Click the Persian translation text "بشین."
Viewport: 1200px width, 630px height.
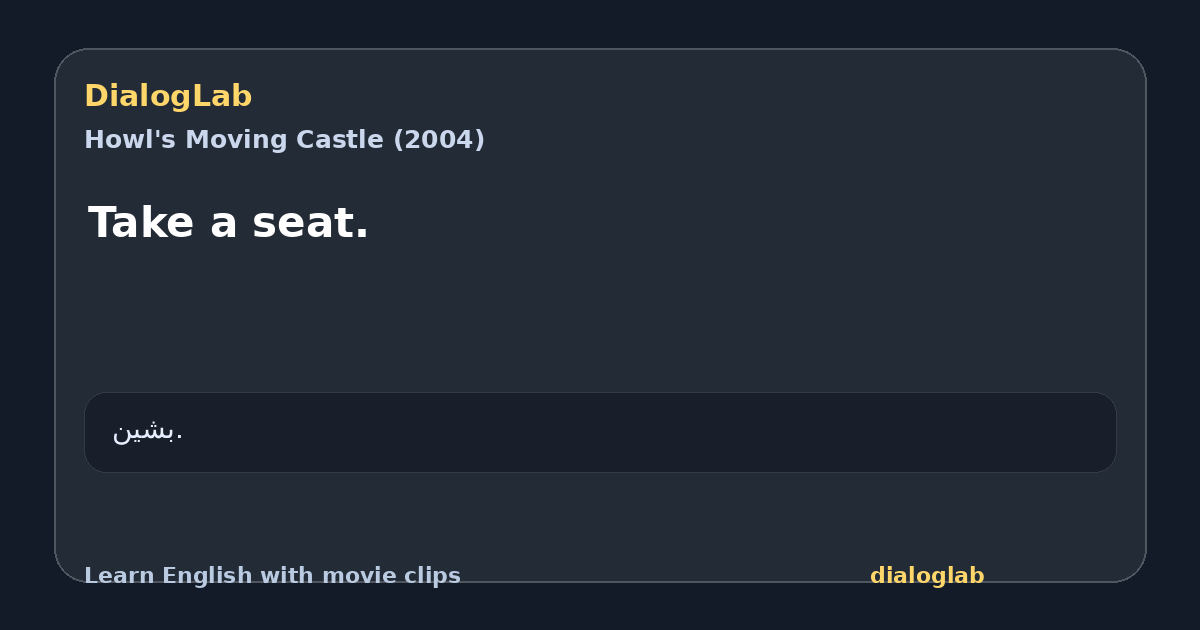coord(147,432)
